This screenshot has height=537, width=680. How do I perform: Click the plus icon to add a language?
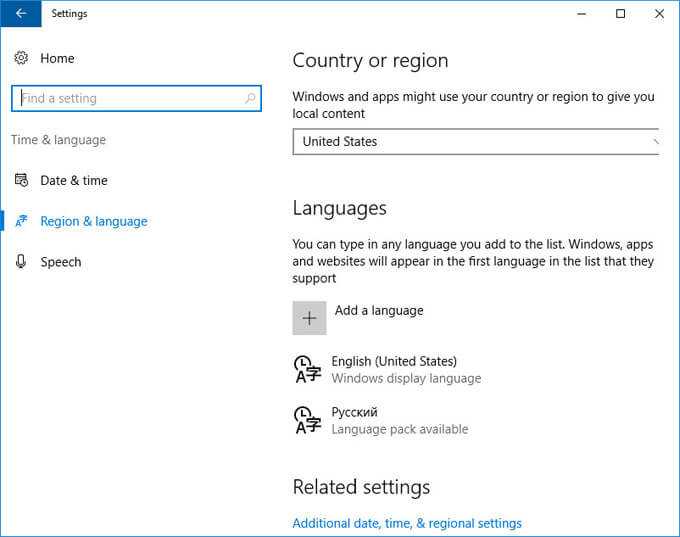309,318
